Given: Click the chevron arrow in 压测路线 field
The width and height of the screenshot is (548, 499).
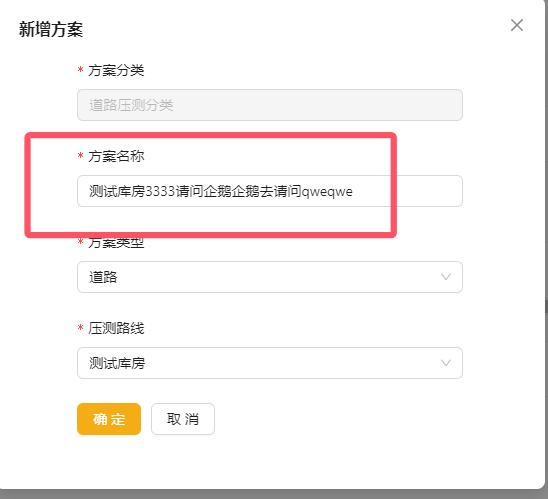Looking at the screenshot, I should 446,363.
